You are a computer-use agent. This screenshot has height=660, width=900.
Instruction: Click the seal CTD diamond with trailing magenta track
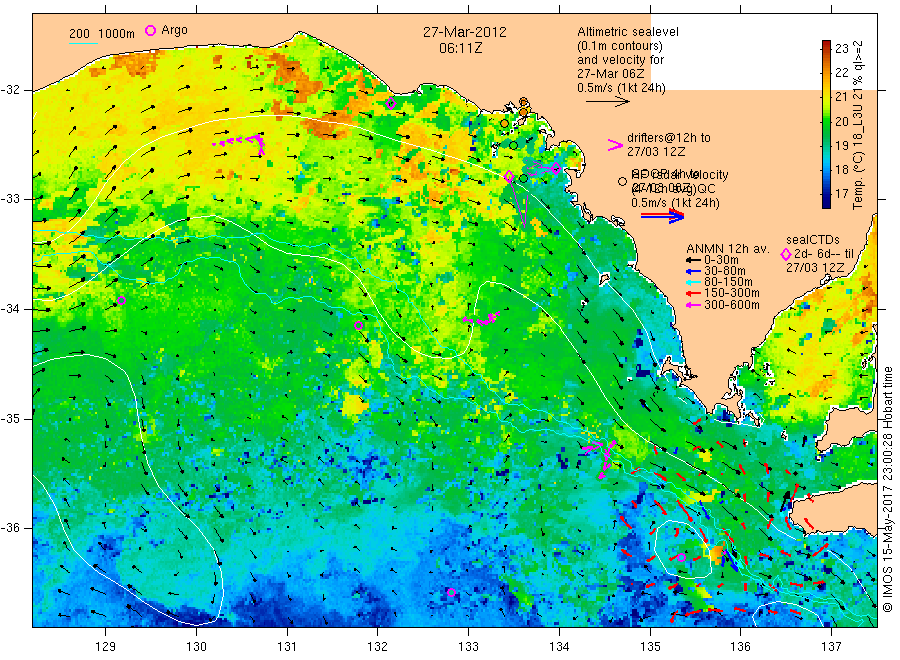pos(509,177)
